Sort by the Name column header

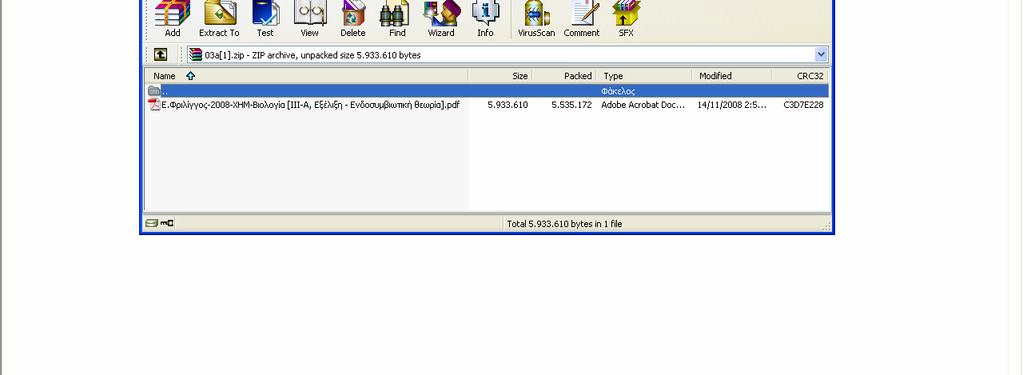(x=307, y=76)
